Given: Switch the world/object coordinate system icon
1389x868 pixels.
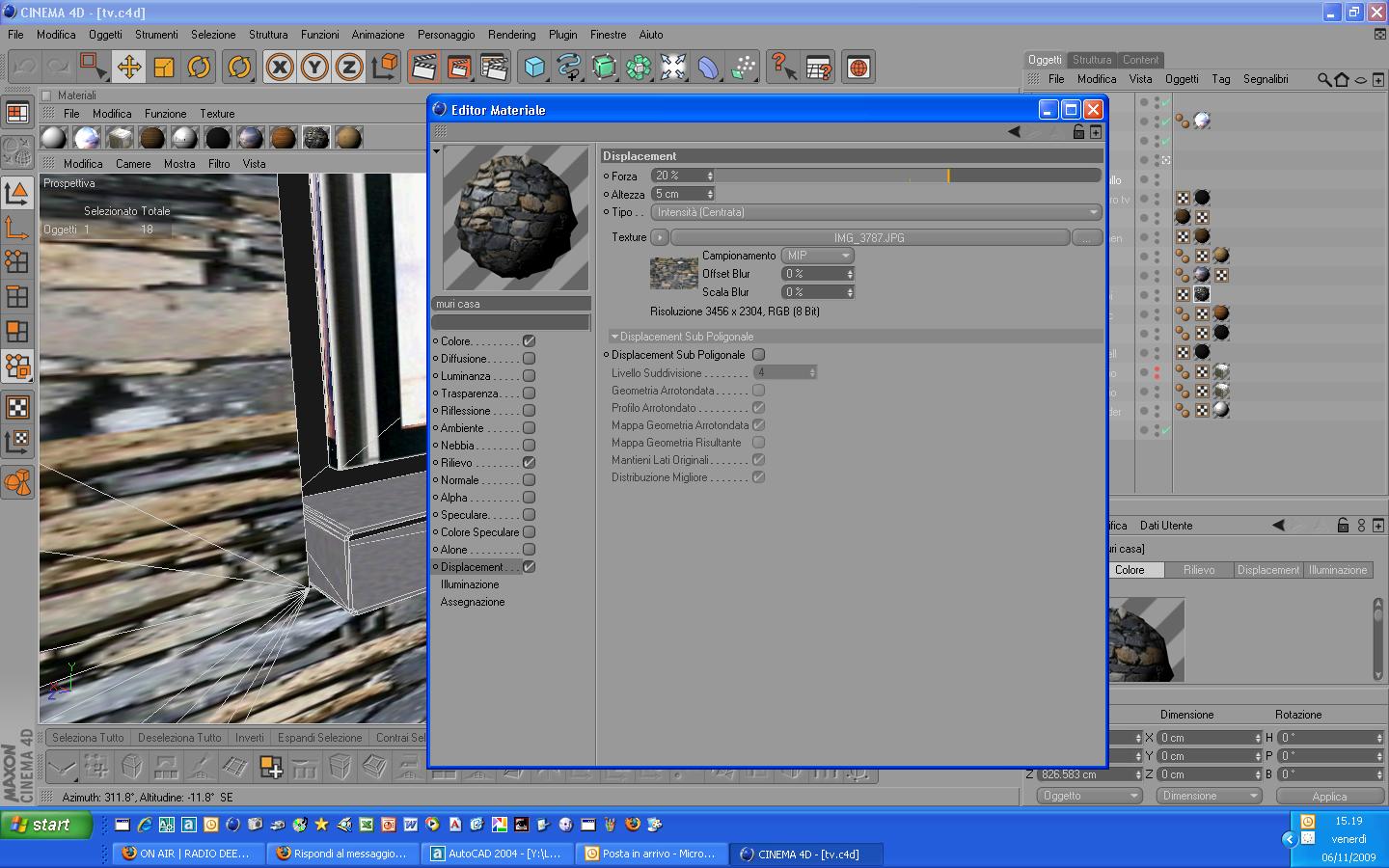Looking at the screenshot, I should pyautogui.click(x=385, y=67).
